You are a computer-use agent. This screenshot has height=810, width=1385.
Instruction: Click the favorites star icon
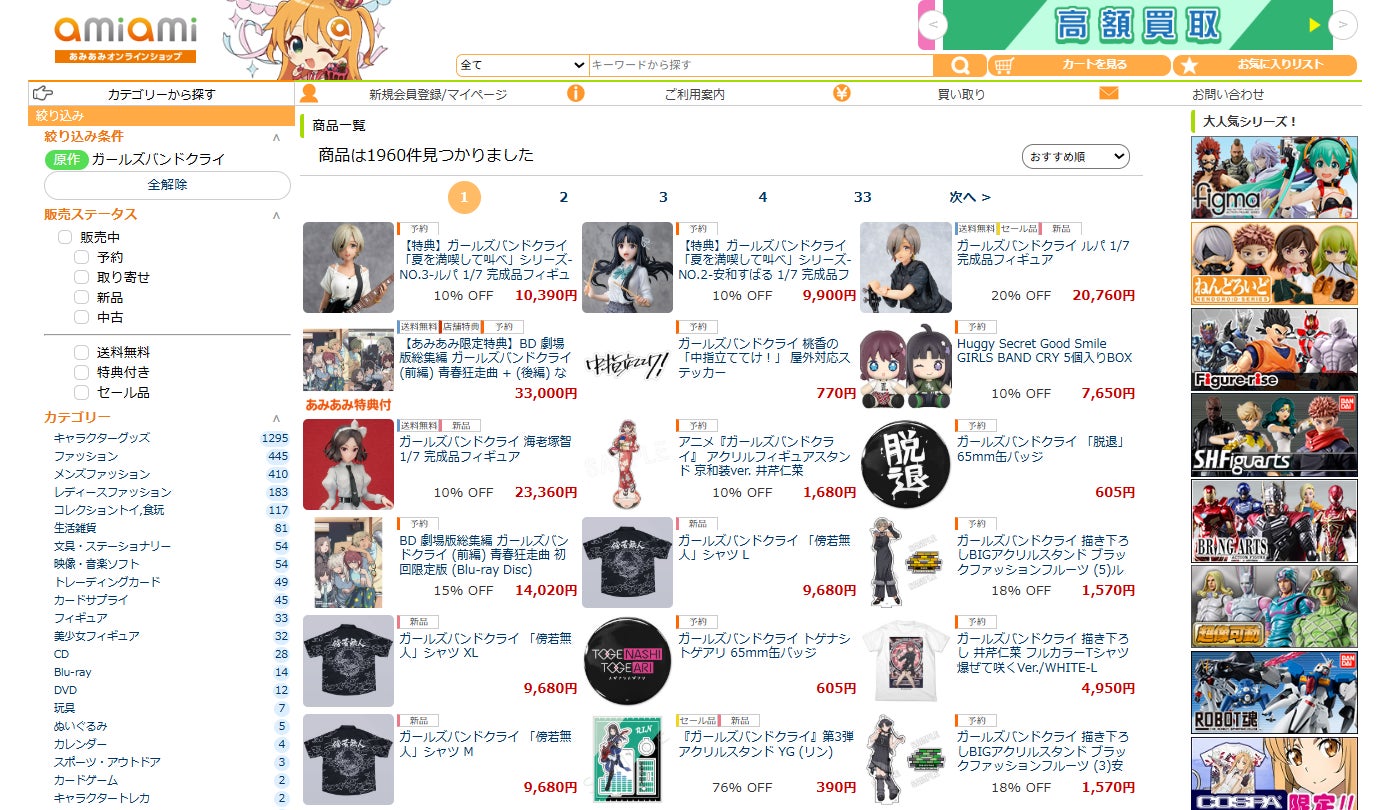1188,65
